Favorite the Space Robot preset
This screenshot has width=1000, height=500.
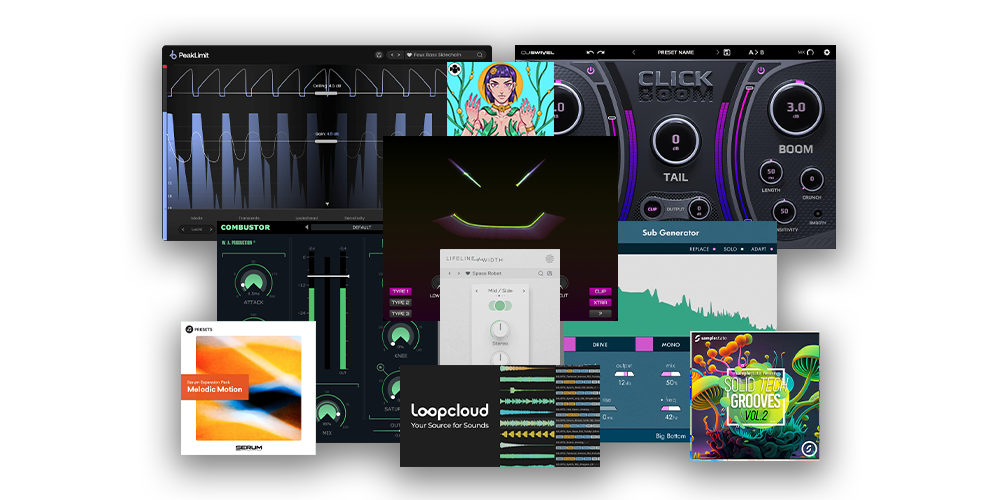click(x=467, y=274)
